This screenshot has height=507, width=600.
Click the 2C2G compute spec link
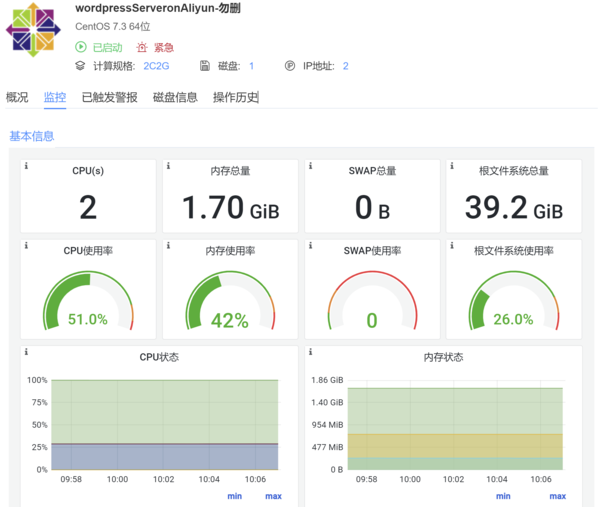coord(156,66)
